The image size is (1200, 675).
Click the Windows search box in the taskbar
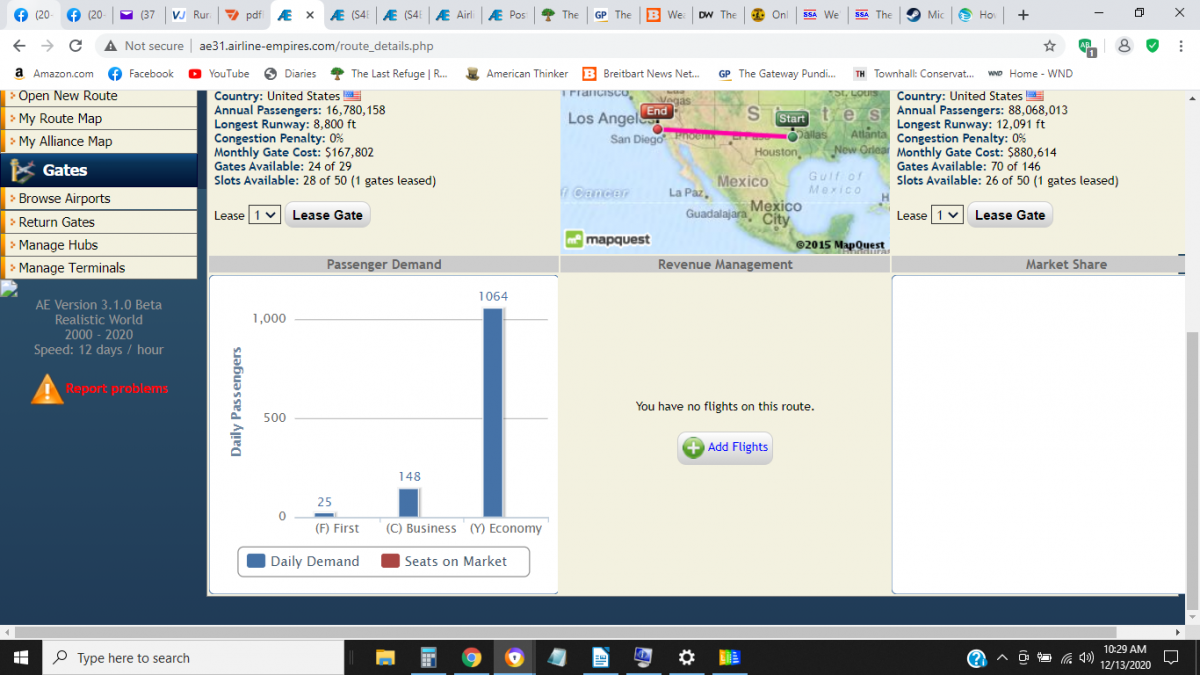pyautogui.click(x=194, y=657)
